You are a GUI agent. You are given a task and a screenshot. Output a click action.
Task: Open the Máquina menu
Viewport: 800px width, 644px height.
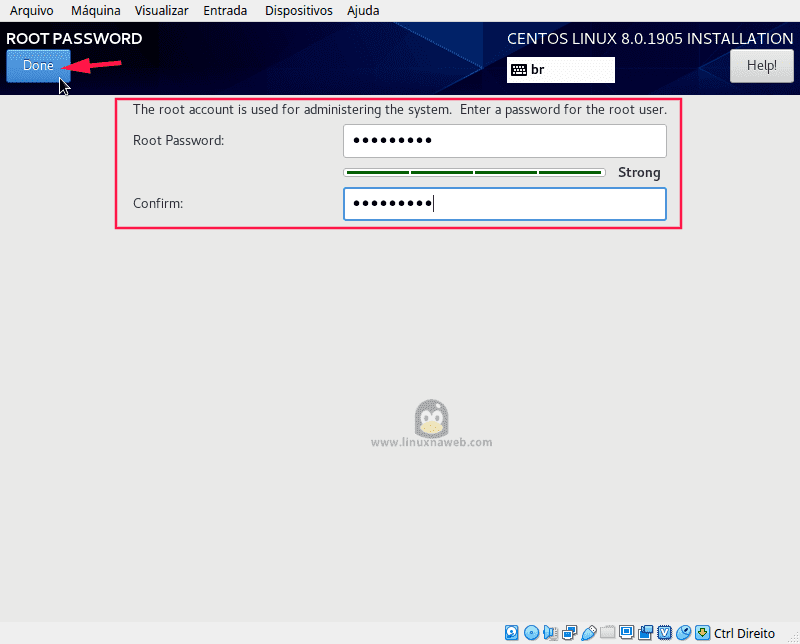(x=95, y=11)
